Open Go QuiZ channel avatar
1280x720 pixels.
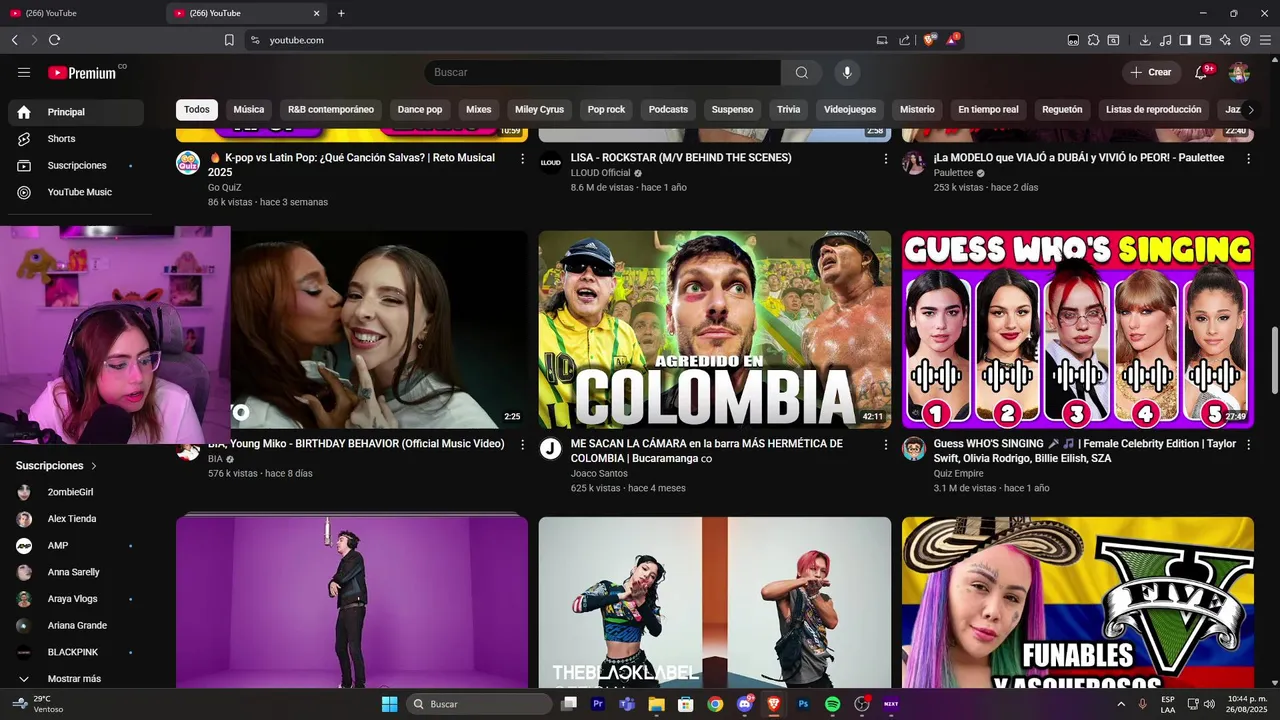click(x=188, y=163)
